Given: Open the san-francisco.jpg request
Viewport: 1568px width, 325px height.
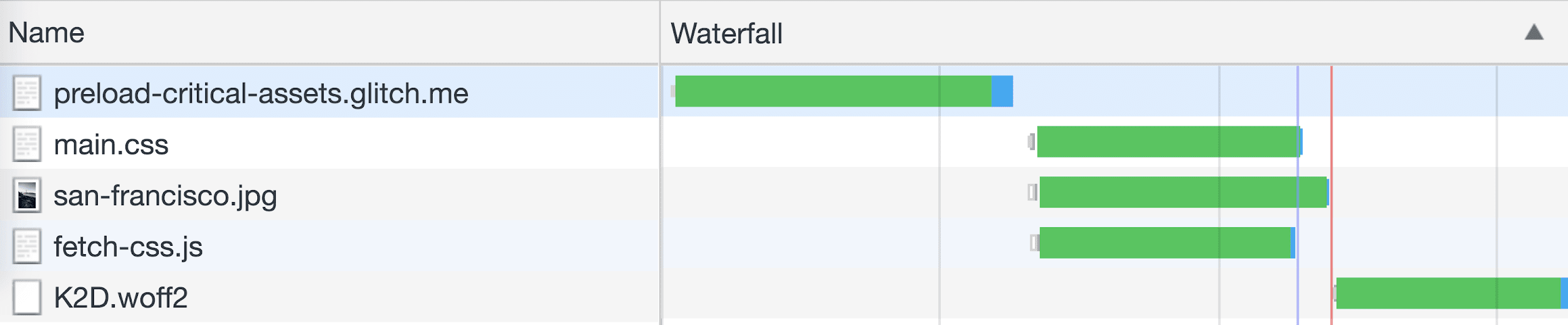Looking at the screenshot, I should (x=165, y=196).
